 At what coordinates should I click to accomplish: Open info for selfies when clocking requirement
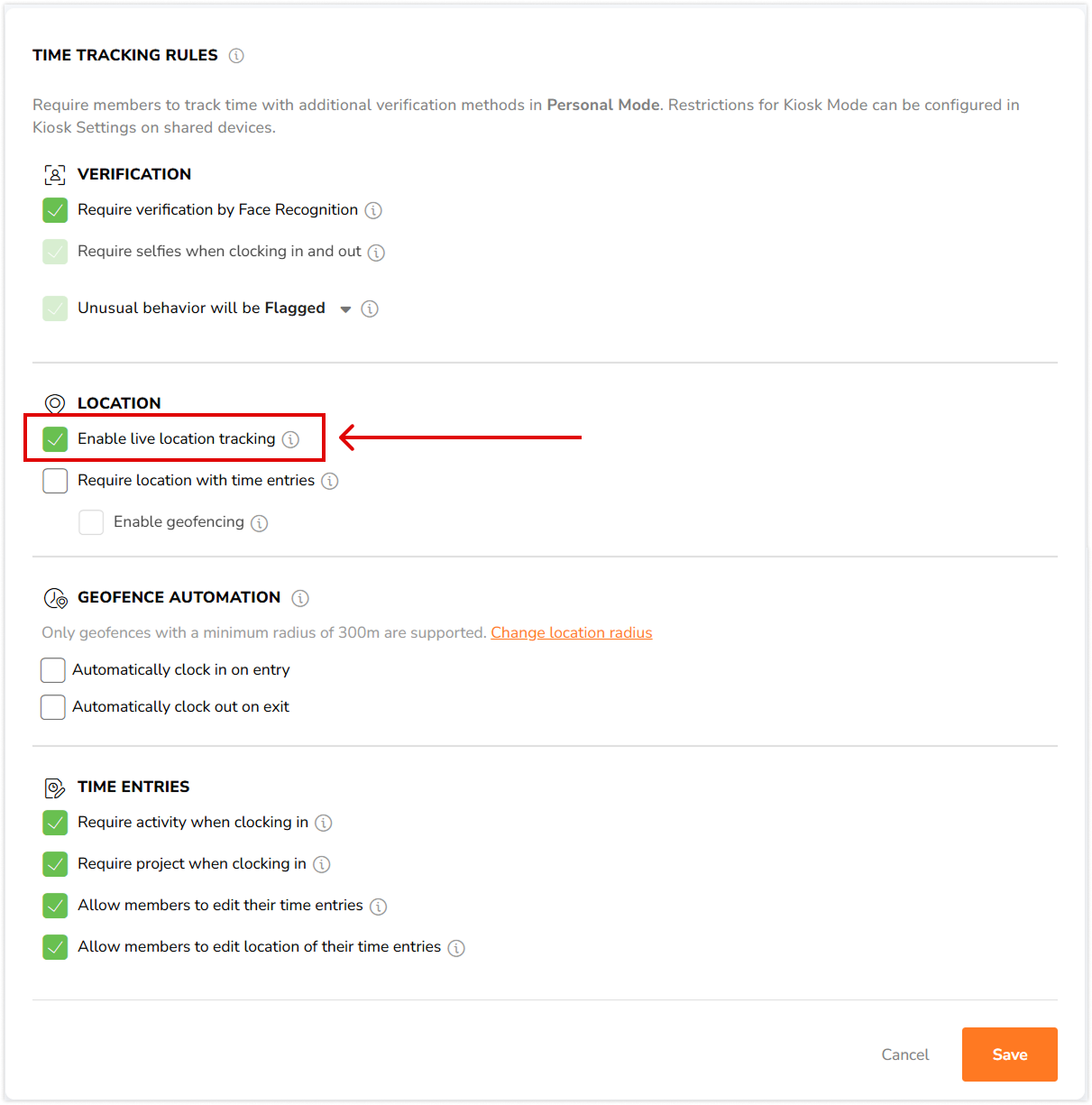376,253
